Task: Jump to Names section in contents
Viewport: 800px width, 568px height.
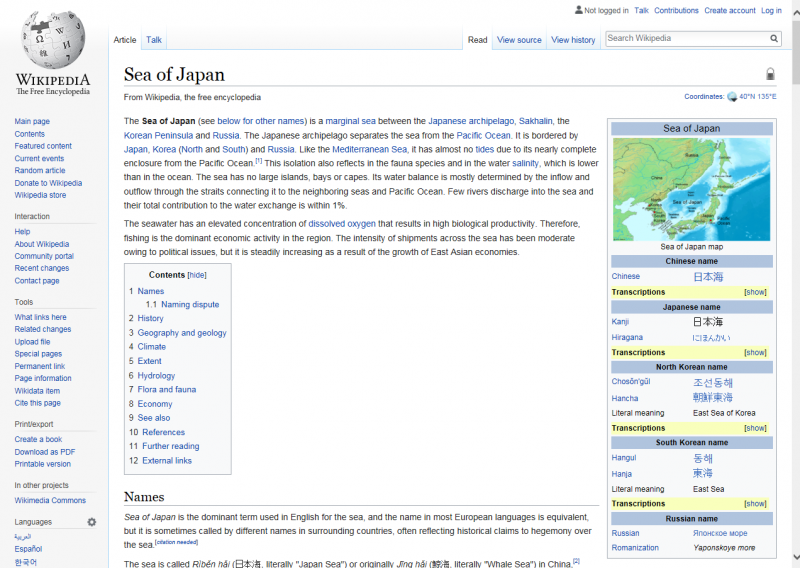Action: click(x=151, y=291)
